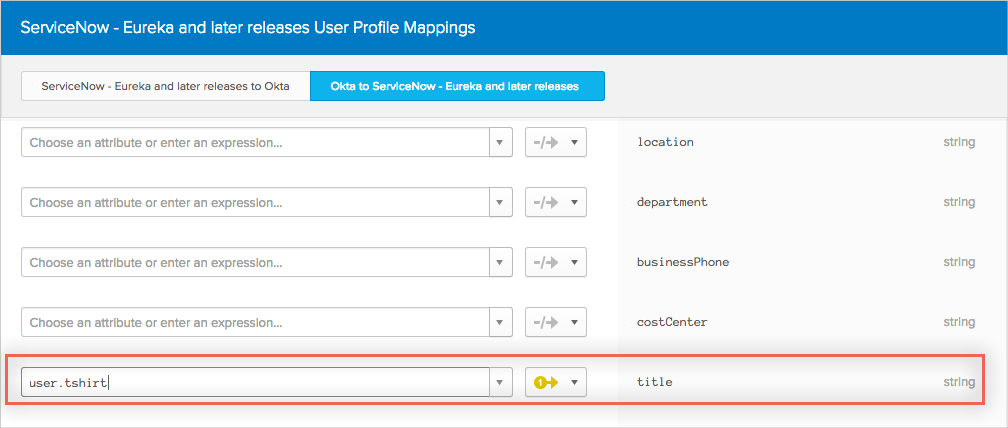Image resolution: width=1008 pixels, height=428 pixels.
Task: Open the attribute dropdown arrow for department
Action: (500, 202)
